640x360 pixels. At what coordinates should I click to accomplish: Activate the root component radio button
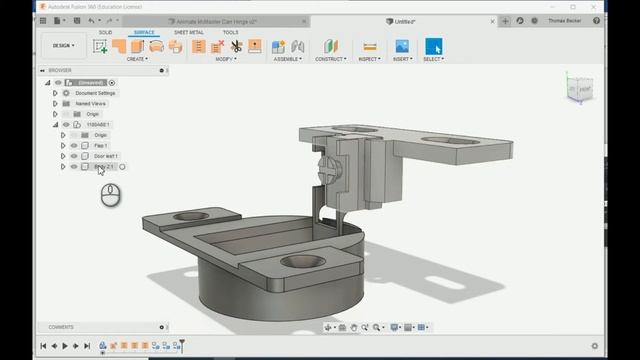112,83
